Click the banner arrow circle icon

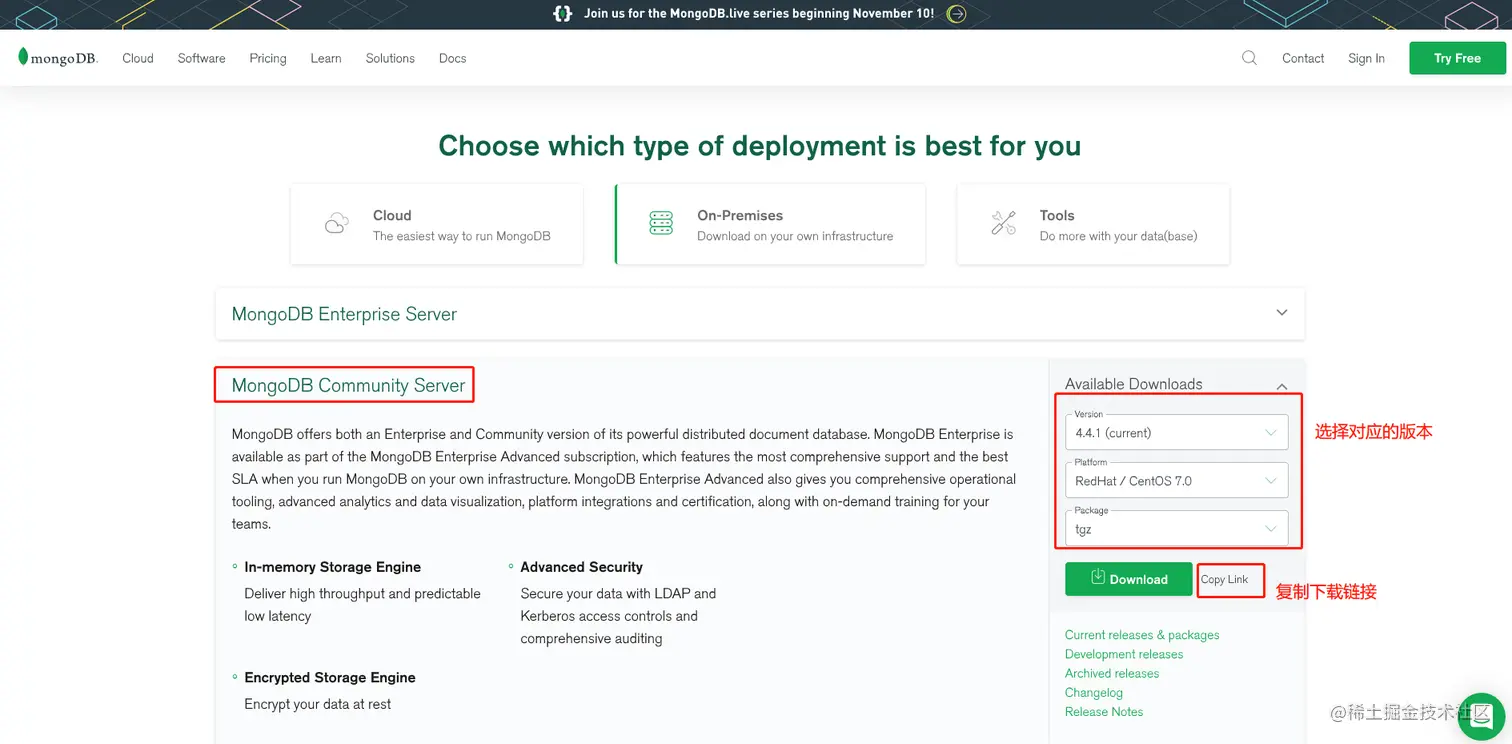pos(957,14)
